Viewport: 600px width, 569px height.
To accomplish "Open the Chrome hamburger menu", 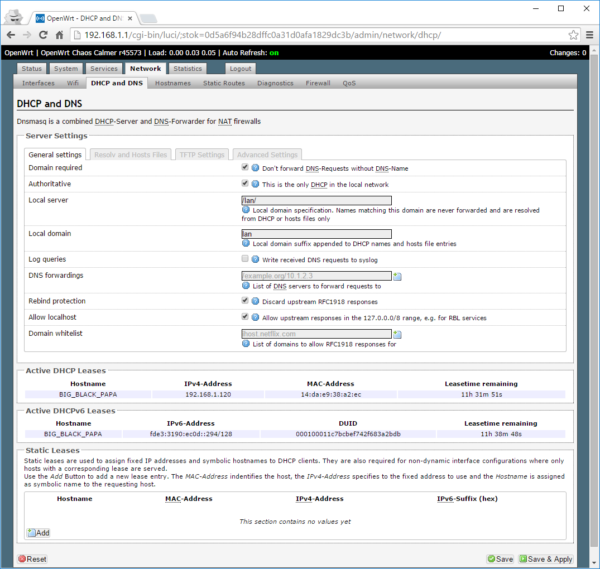I will (588, 34).
